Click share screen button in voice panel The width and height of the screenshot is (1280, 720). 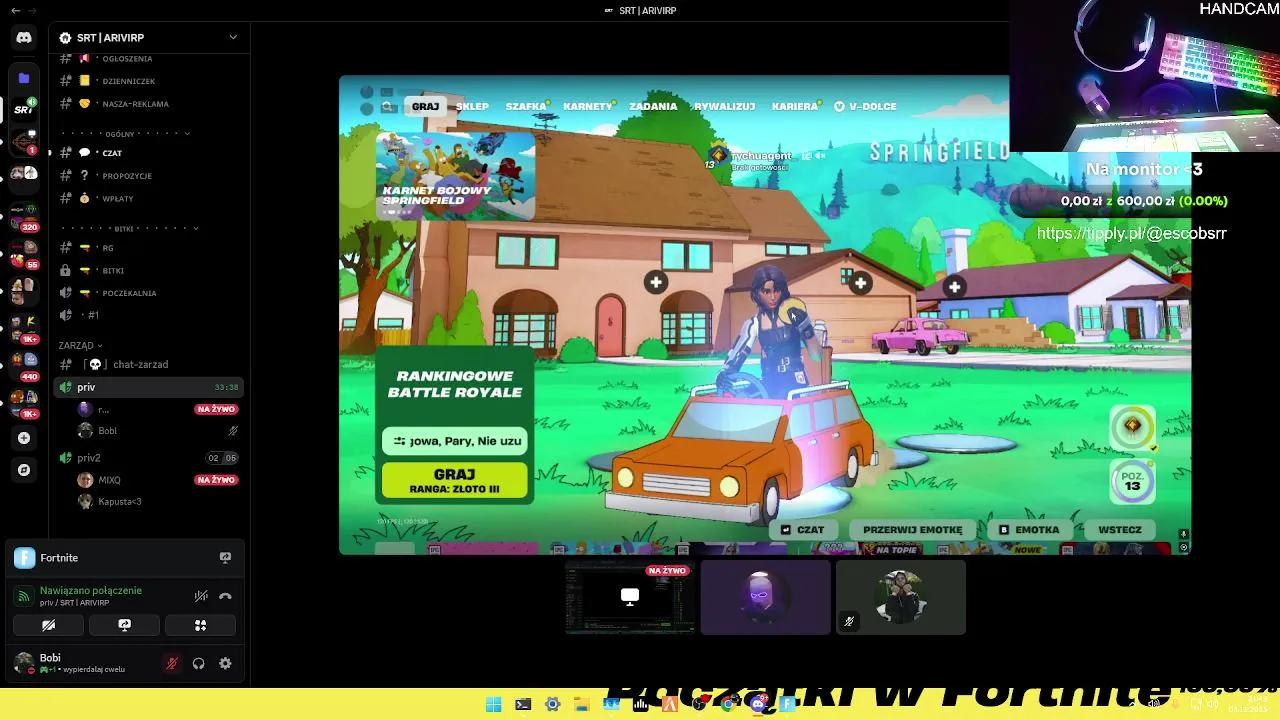point(124,625)
